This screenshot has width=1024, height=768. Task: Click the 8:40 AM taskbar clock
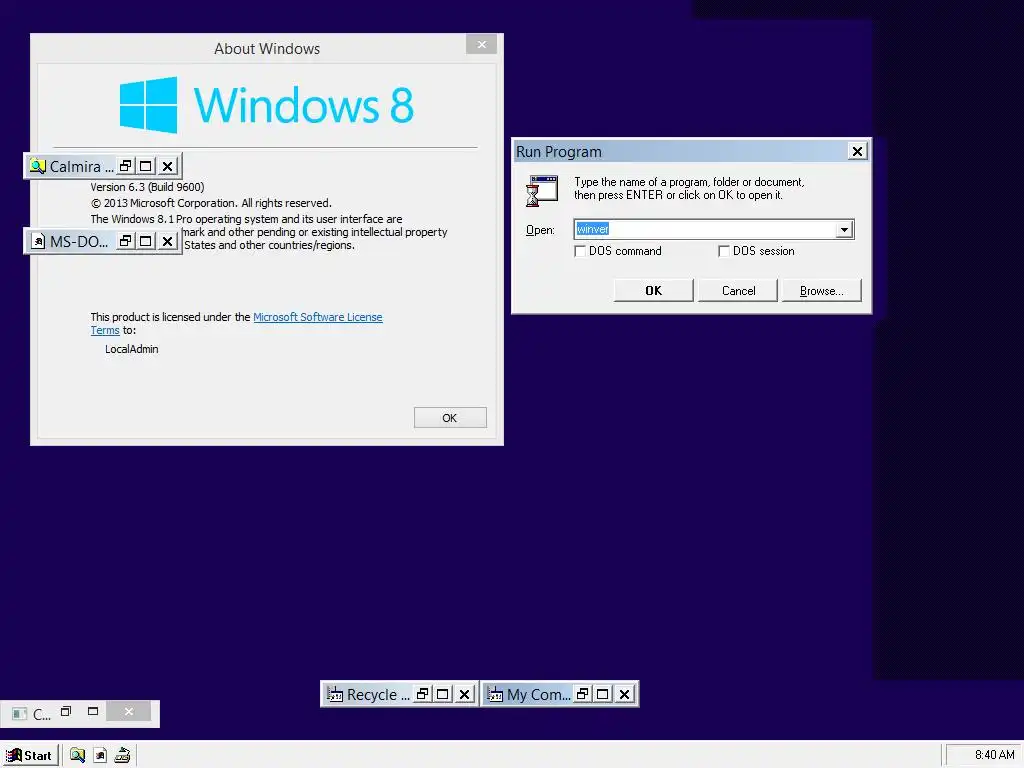click(x=995, y=755)
